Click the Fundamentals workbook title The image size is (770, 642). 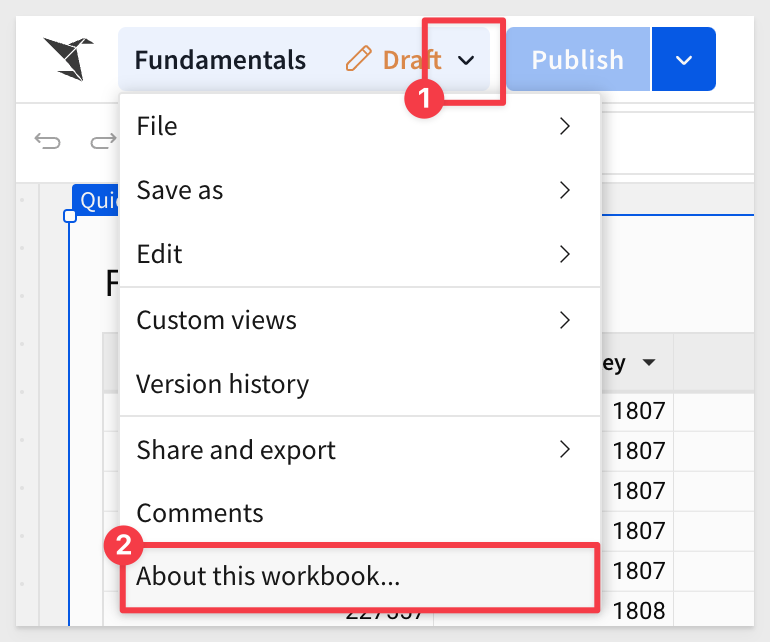point(220,60)
